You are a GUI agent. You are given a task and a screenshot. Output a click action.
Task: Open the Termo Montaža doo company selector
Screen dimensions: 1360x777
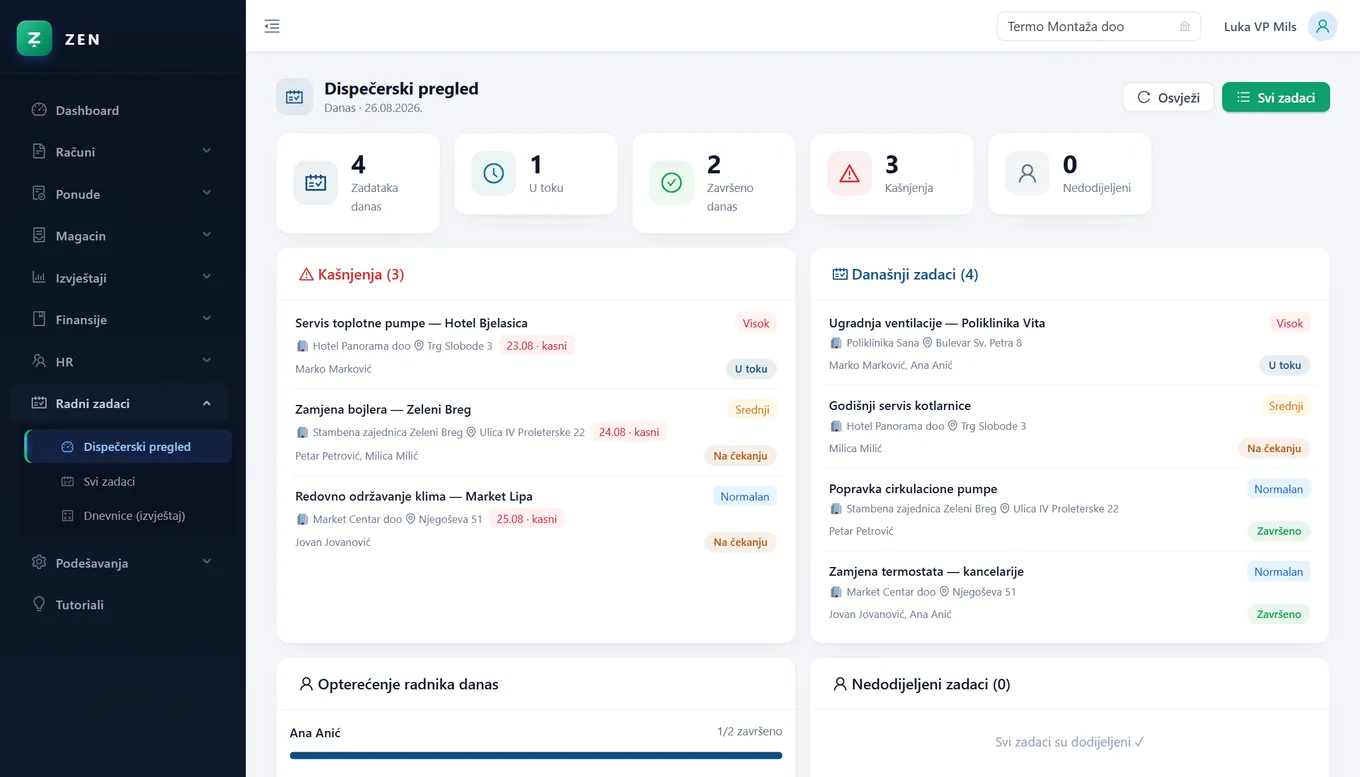click(x=1099, y=27)
